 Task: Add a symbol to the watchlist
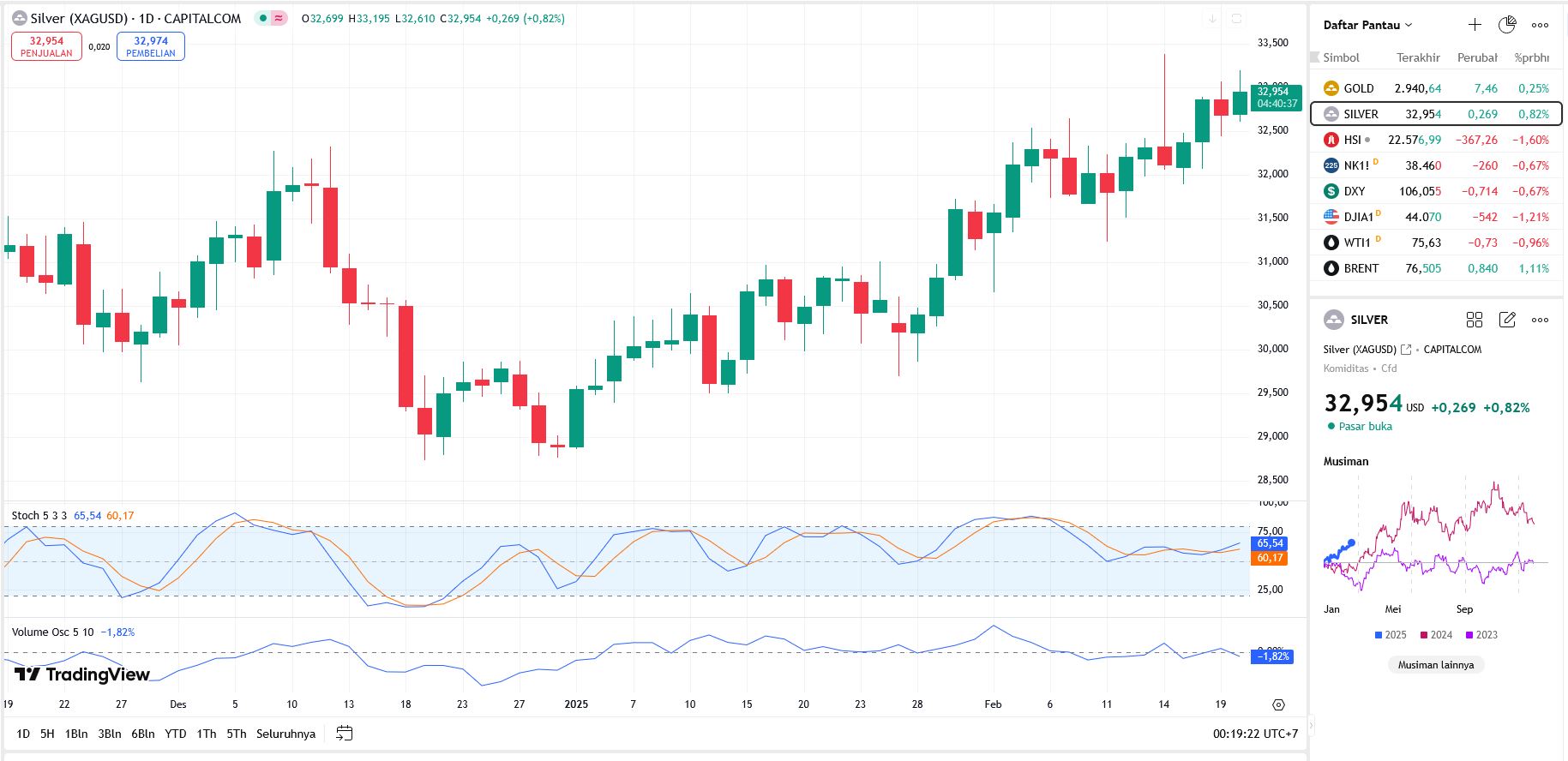click(x=1474, y=25)
